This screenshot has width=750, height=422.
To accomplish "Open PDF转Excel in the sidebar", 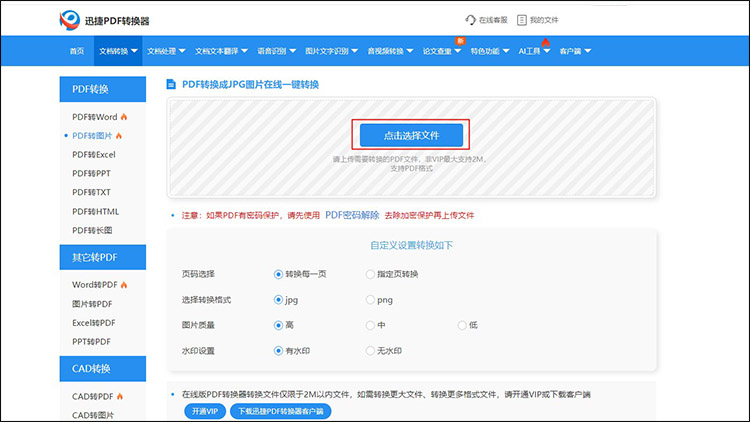I will (94, 155).
